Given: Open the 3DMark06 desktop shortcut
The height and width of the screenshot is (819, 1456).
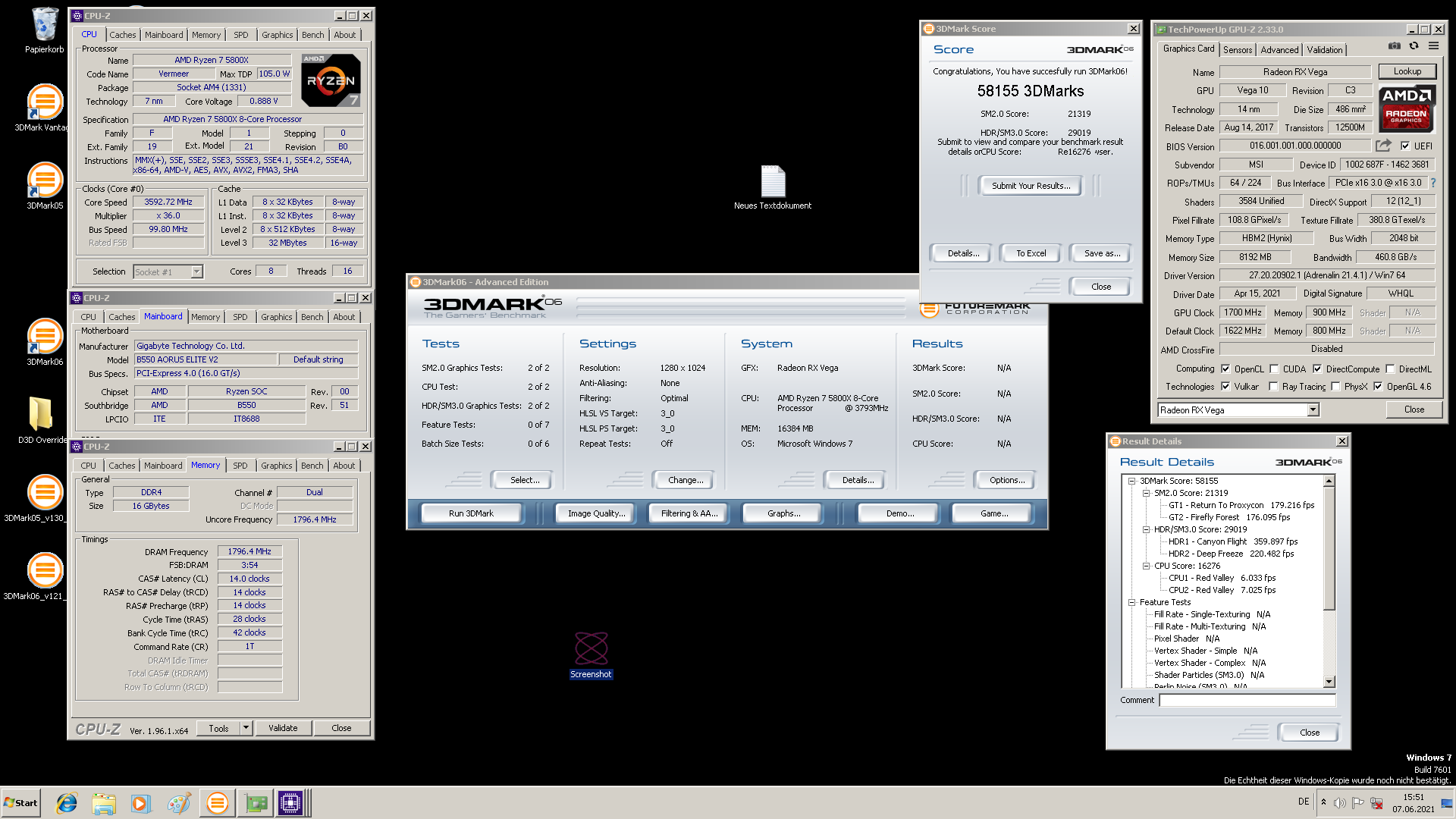Looking at the screenshot, I should pyautogui.click(x=45, y=337).
